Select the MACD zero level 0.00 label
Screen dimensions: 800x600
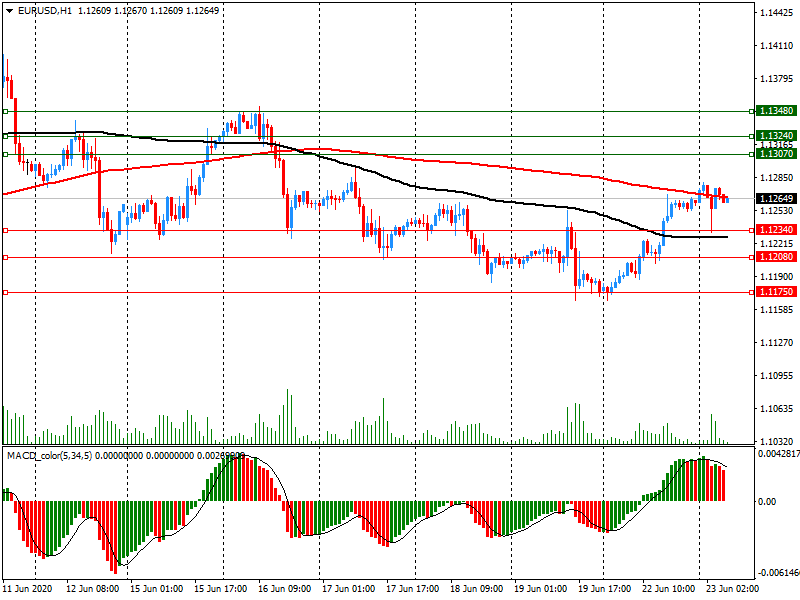[767, 502]
